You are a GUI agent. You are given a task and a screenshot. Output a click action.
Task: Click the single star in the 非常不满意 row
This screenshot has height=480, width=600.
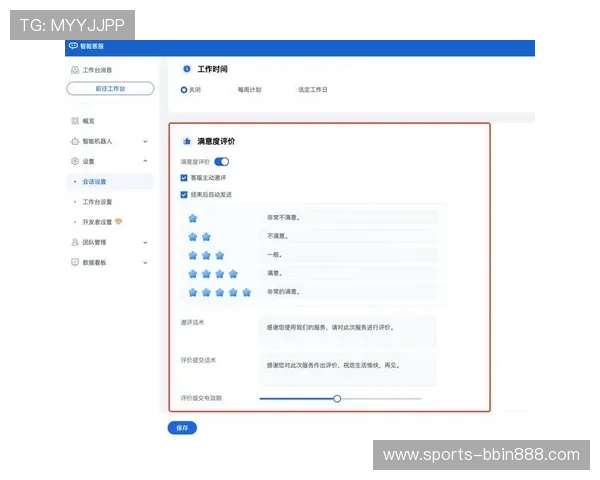(193, 218)
